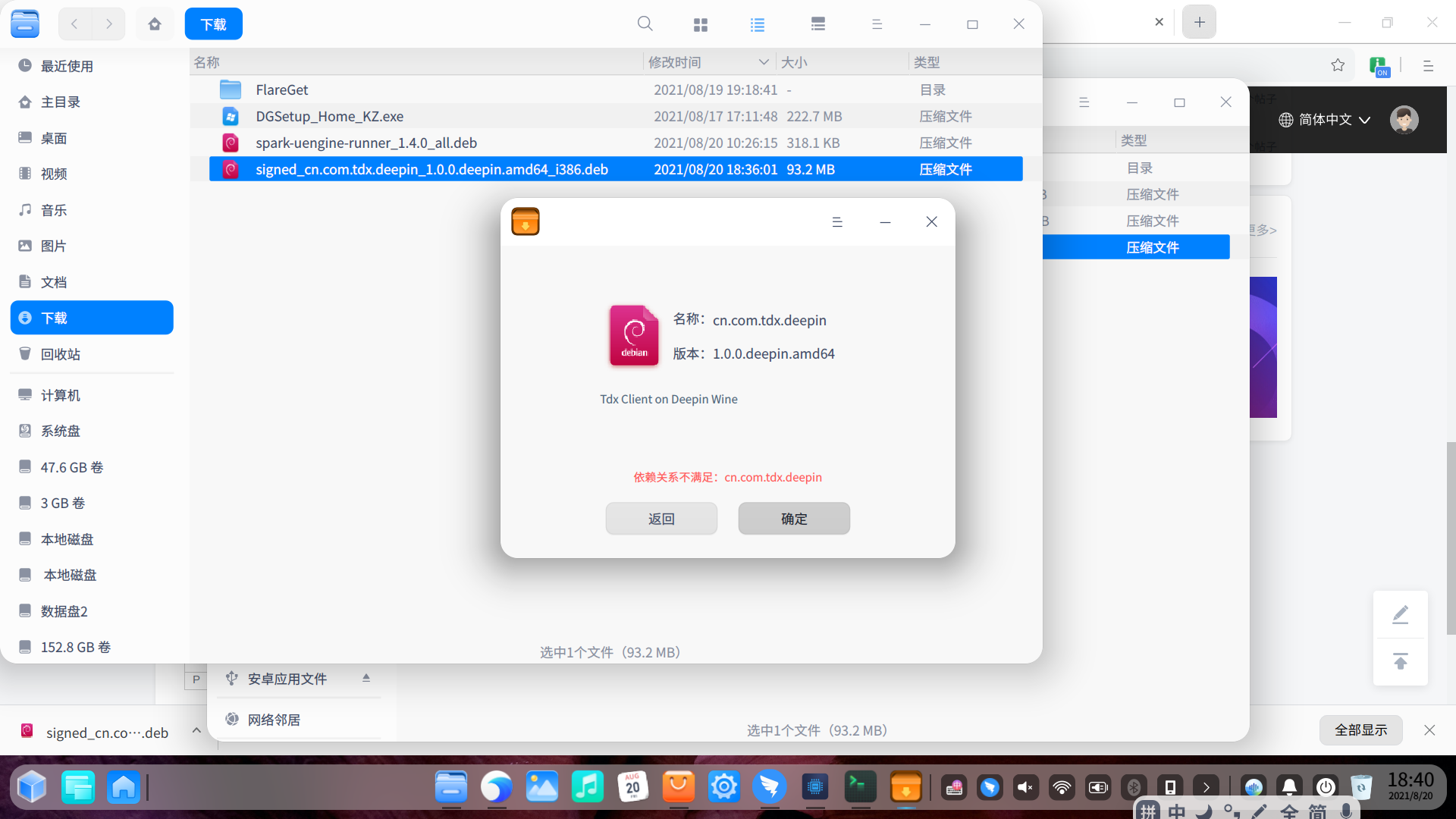Expand the 修改时间 column sort dropdown

pyautogui.click(x=764, y=62)
